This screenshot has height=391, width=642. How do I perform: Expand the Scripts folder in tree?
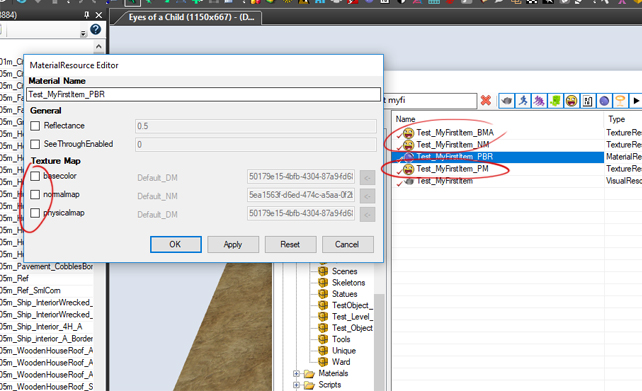(x=296, y=385)
